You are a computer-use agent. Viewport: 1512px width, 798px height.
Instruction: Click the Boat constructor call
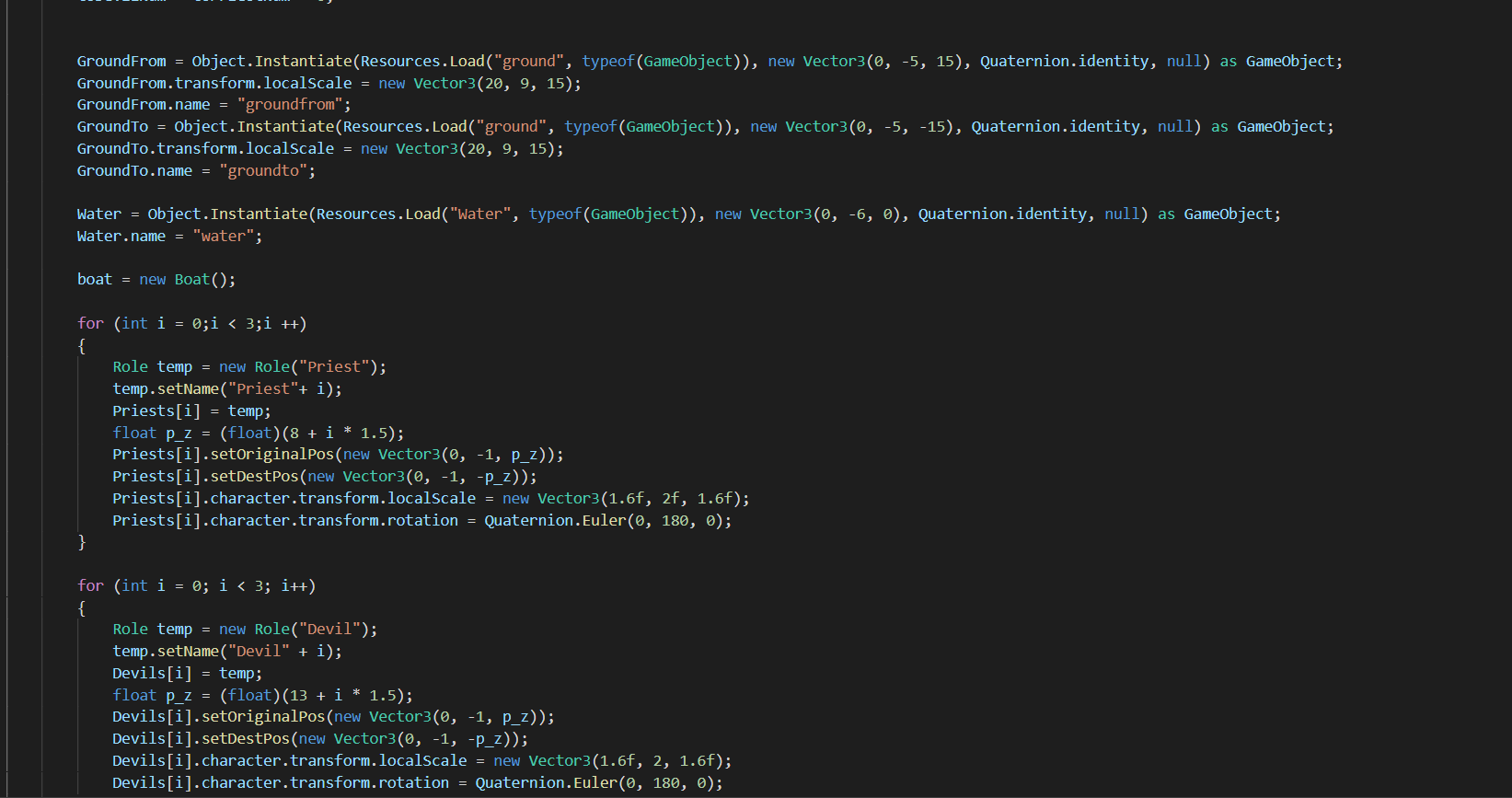coord(205,280)
